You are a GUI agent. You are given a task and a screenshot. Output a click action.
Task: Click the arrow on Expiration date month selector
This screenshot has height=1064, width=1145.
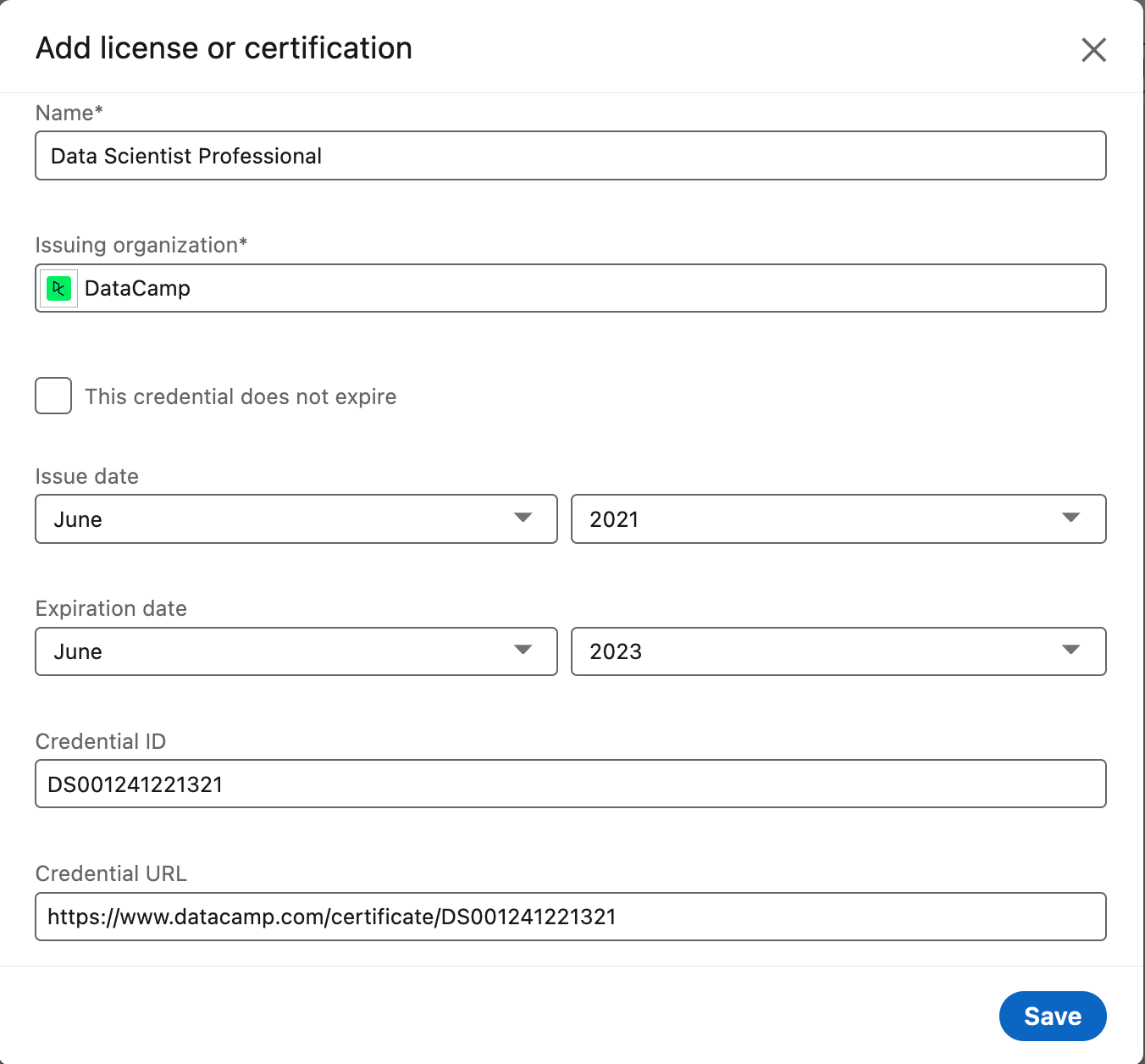(x=523, y=650)
